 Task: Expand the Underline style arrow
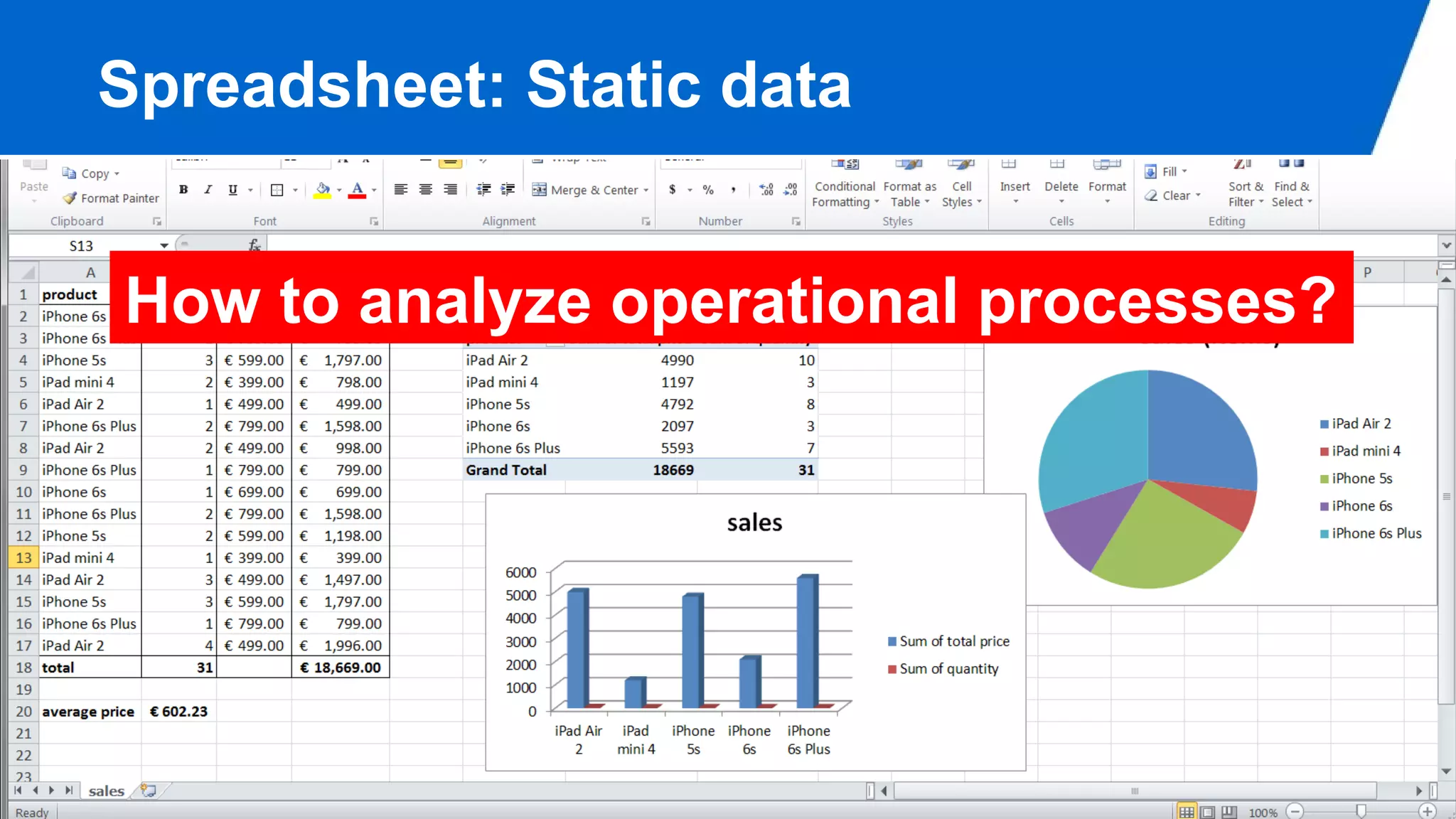click(x=250, y=190)
